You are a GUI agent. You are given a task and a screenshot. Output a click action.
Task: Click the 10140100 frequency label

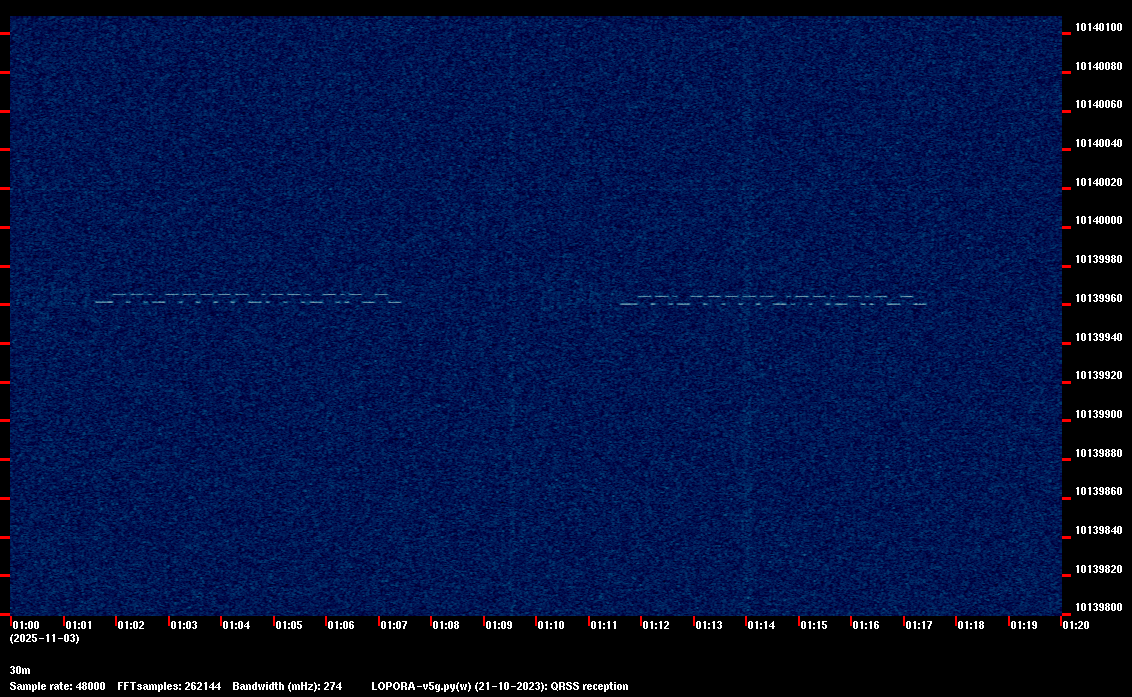1099,27
